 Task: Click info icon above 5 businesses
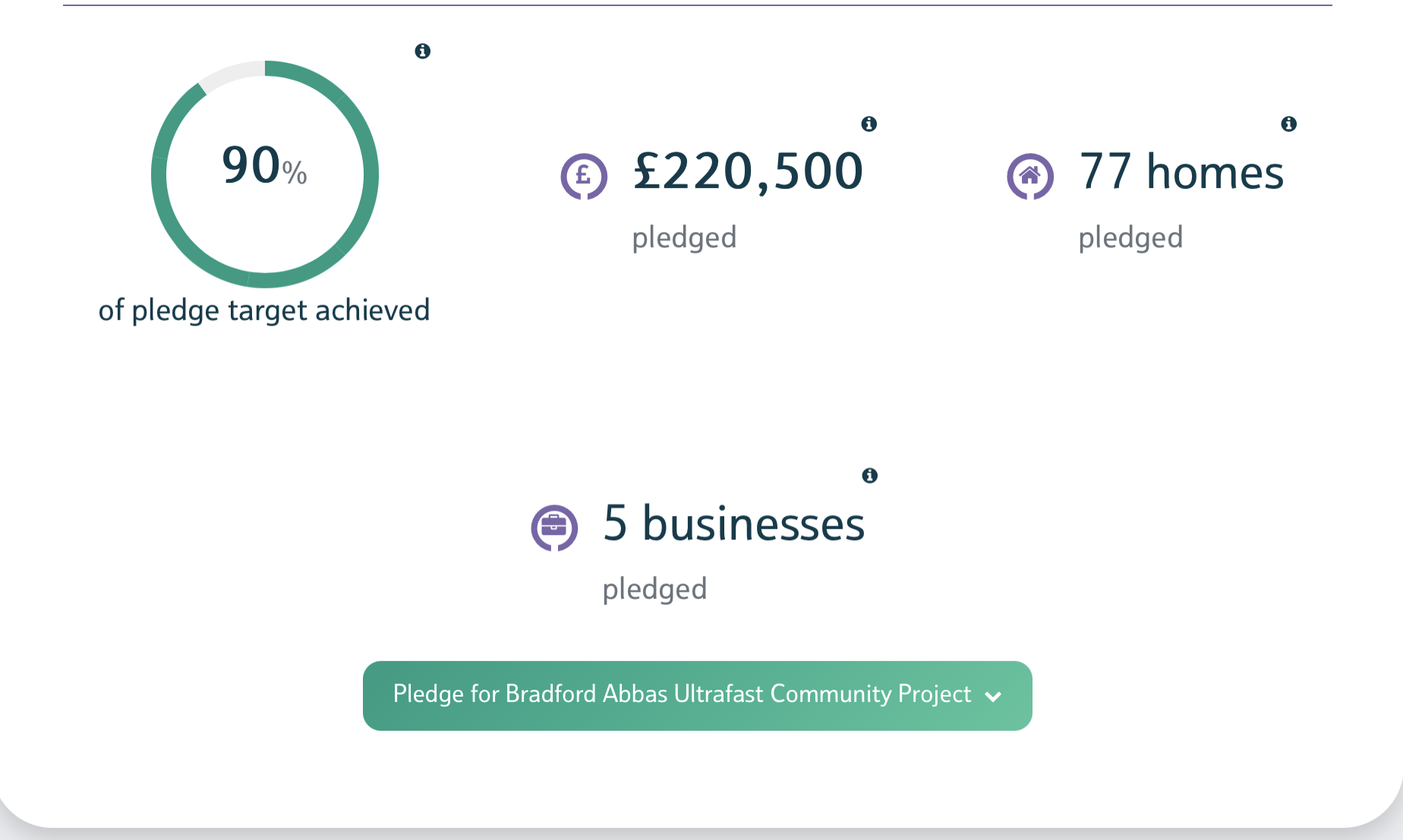870,476
